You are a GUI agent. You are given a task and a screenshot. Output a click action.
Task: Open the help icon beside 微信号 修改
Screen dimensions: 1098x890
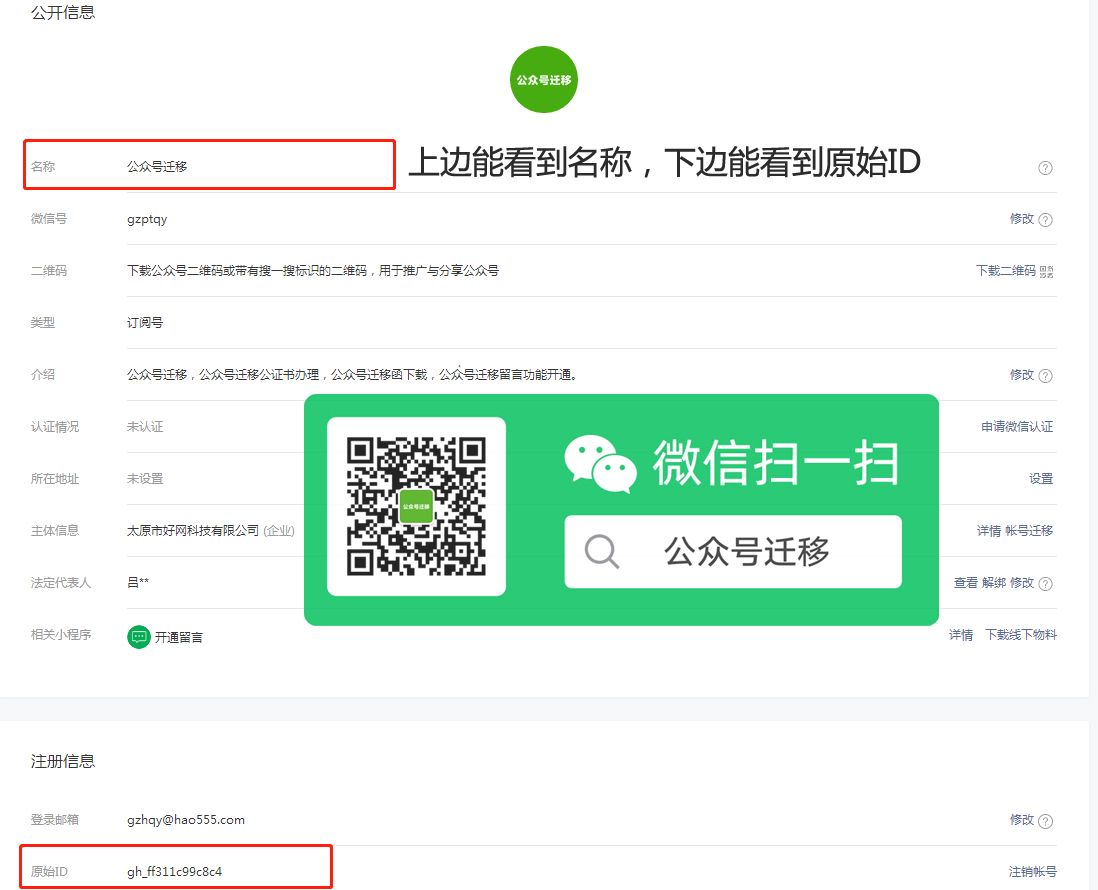pyautogui.click(x=1045, y=220)
